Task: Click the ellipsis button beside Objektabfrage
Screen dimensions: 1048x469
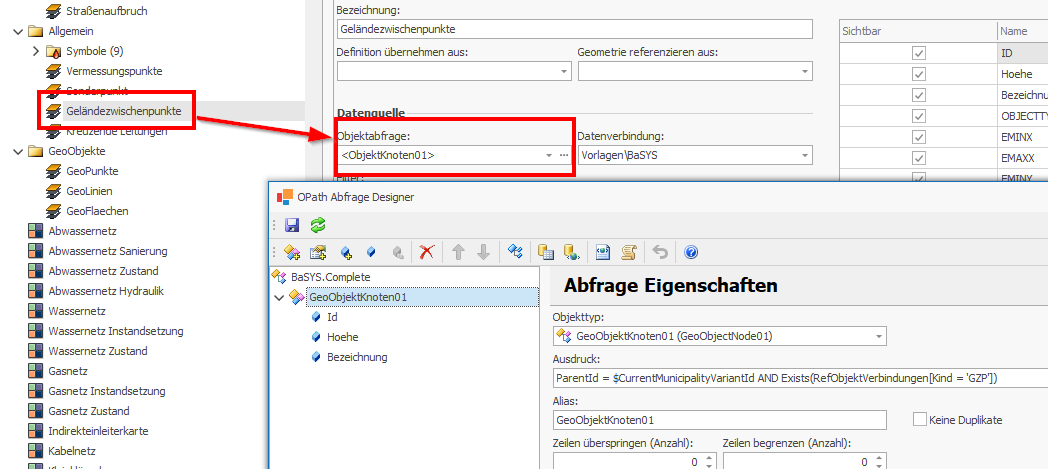Action: click(x=563, y=155)
